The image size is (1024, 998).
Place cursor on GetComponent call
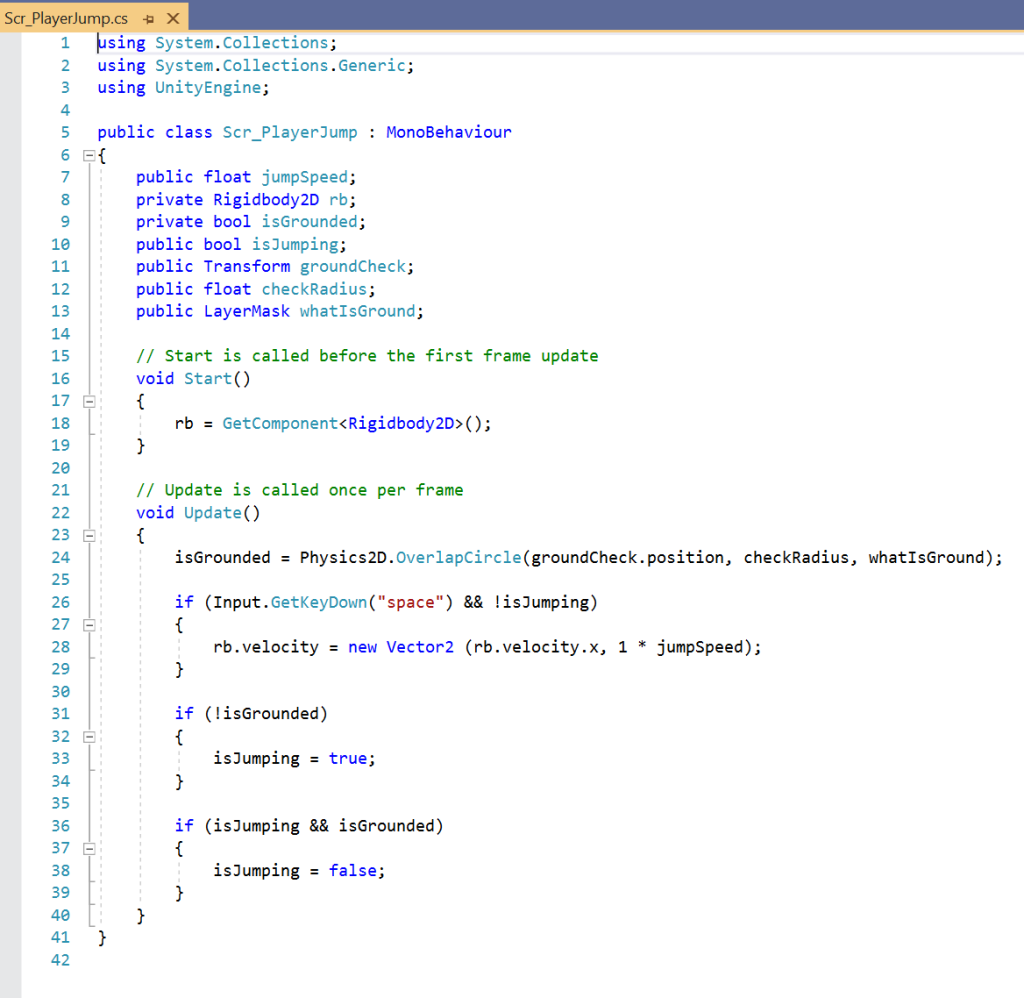click(280, 423)
